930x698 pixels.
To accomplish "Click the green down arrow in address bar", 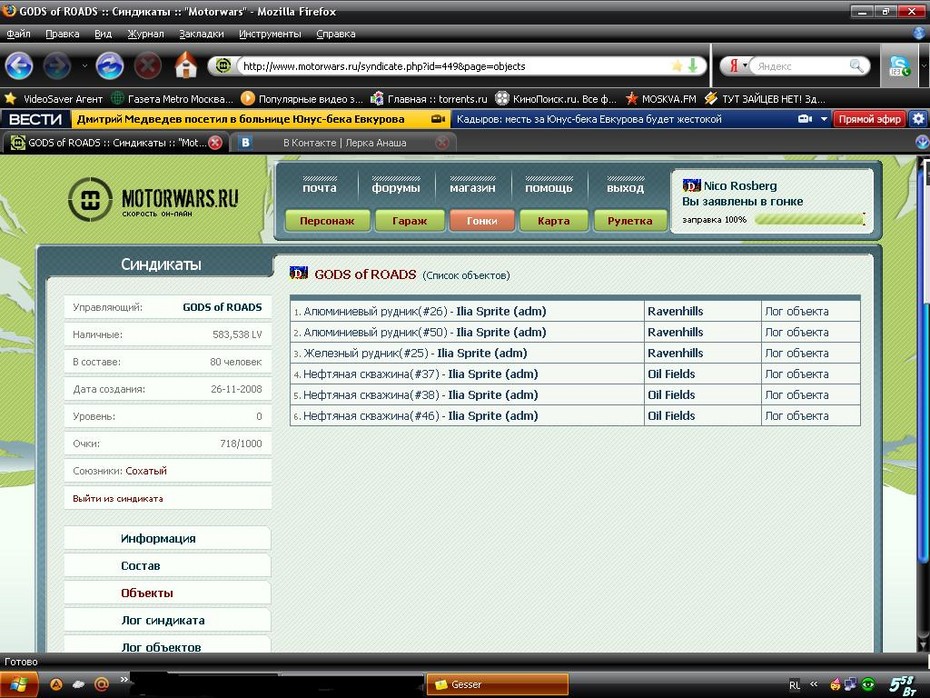I will 693,66.
